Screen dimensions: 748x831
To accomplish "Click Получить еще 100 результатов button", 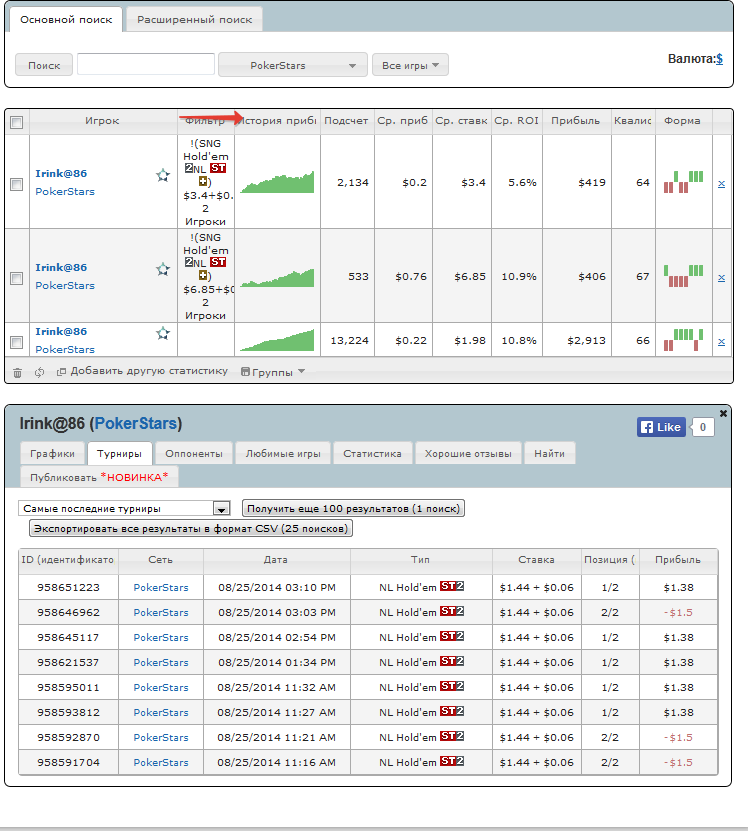I will [353, 508].
